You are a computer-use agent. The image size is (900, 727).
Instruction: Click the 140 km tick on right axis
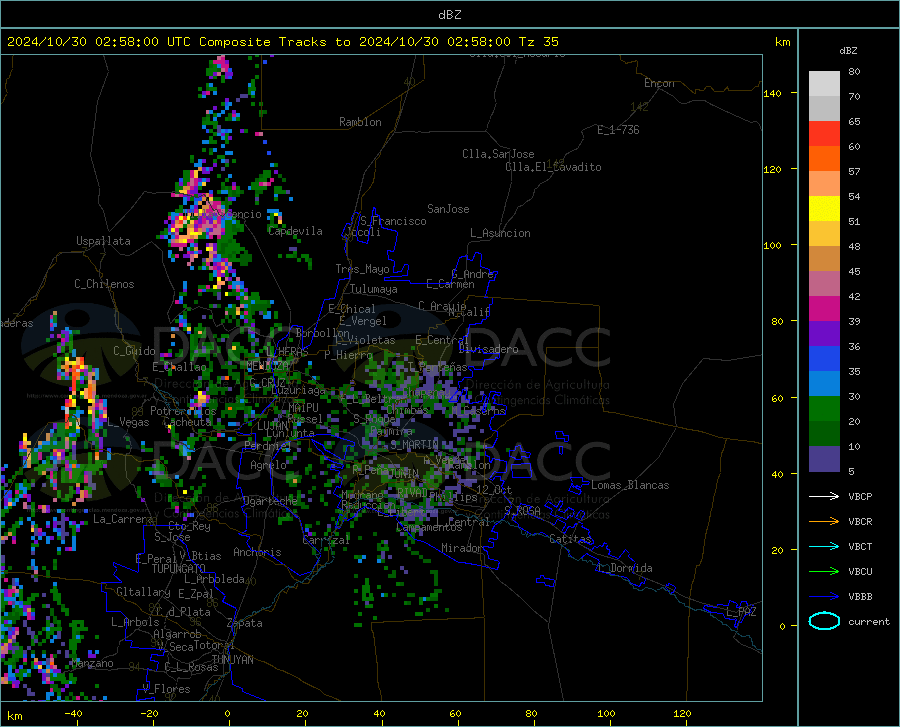tap(773, 93)
